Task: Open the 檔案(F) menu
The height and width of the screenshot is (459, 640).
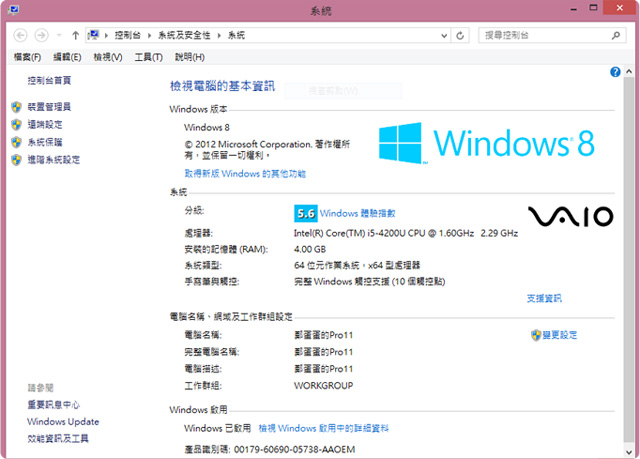Action: pos(27,57)
